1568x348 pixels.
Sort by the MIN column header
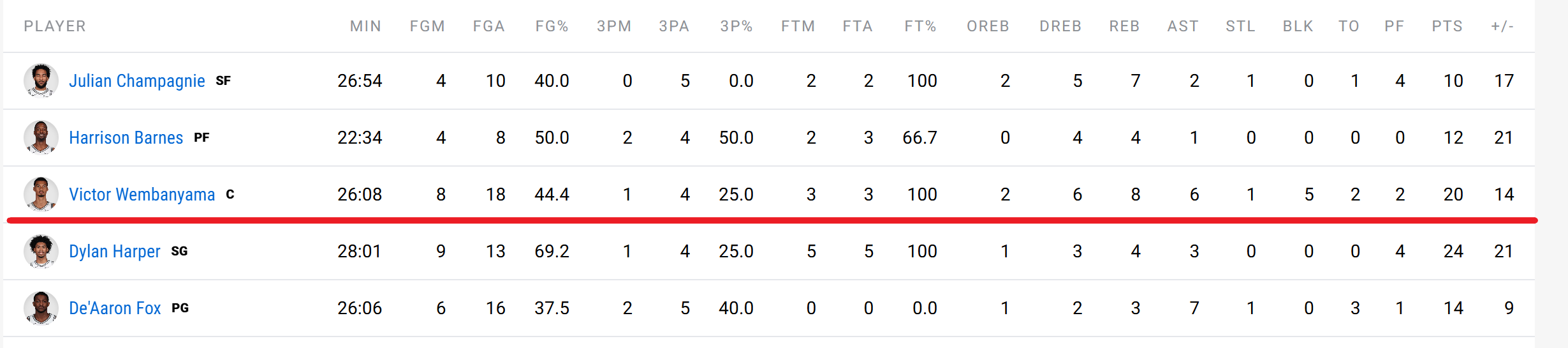[x=365, y=26]
